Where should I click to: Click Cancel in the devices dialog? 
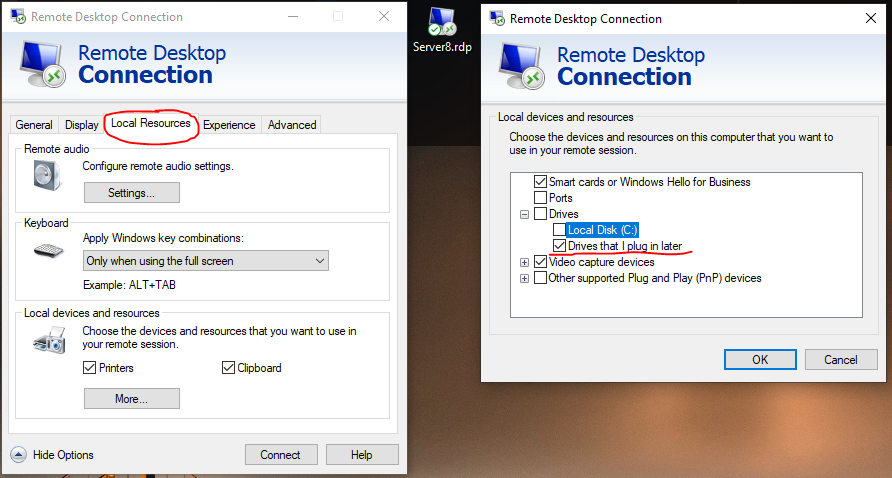841,360
